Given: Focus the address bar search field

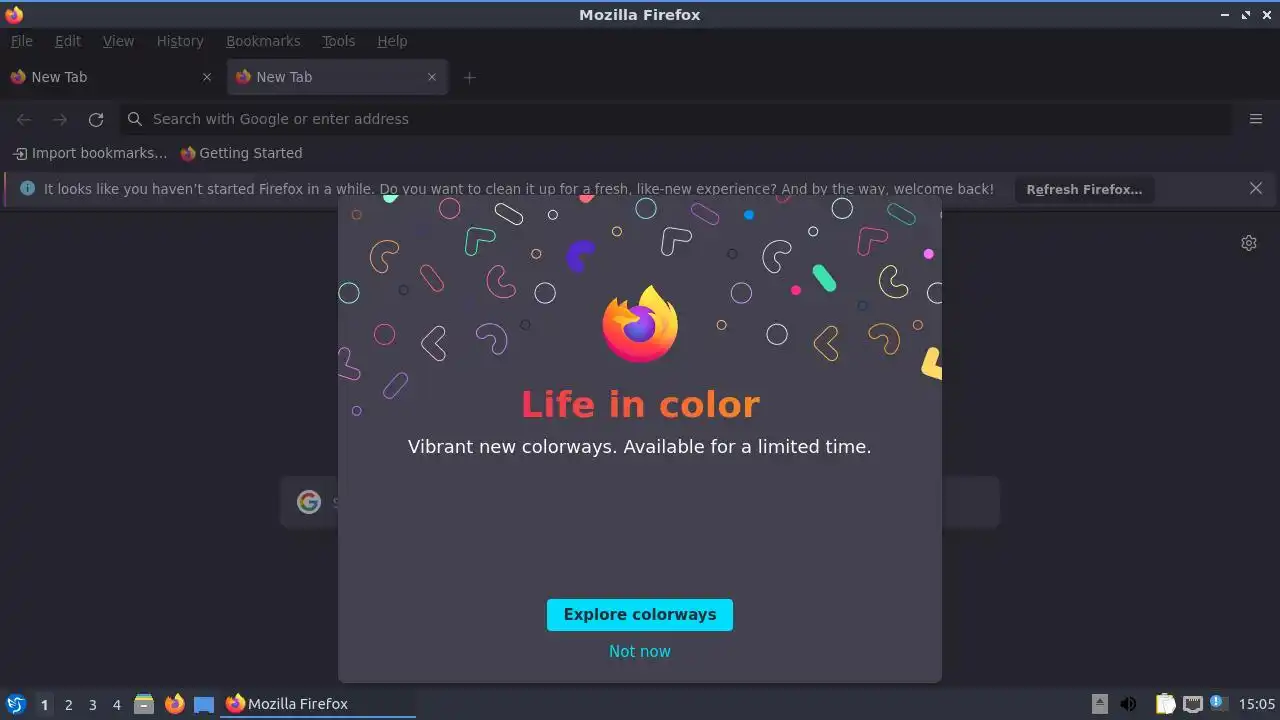Looking at the screenshot, I should [676, 119].
